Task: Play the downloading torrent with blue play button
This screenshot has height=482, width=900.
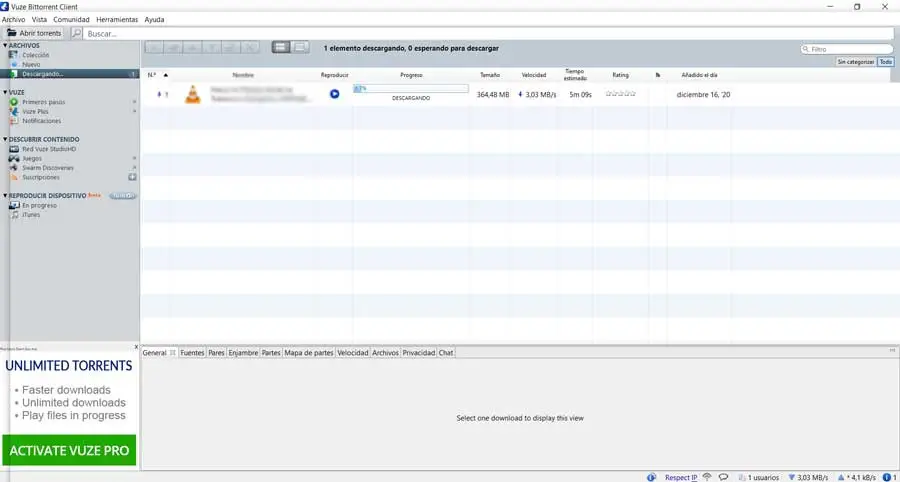Action: click(335, 94)
